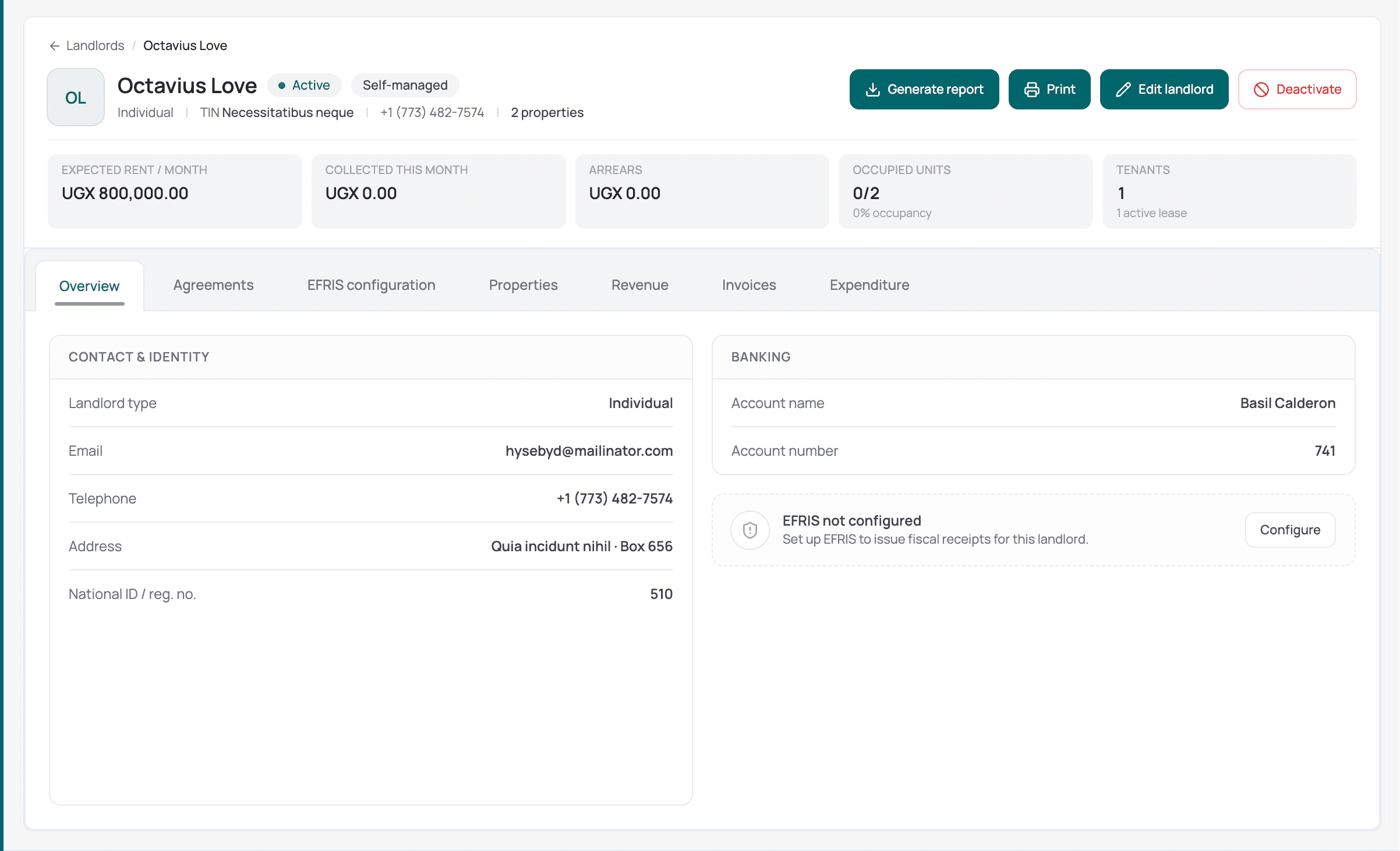Click 0% occupancy text

pos(892,213)
